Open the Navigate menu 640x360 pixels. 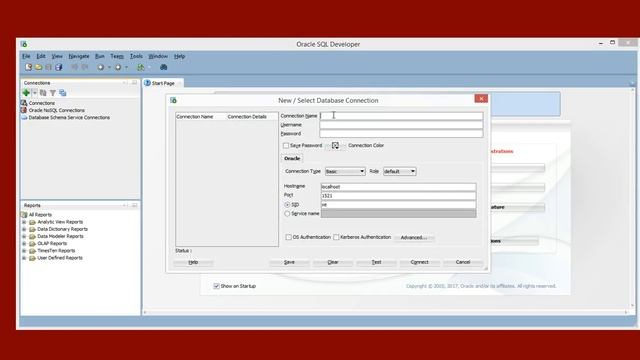79,56
